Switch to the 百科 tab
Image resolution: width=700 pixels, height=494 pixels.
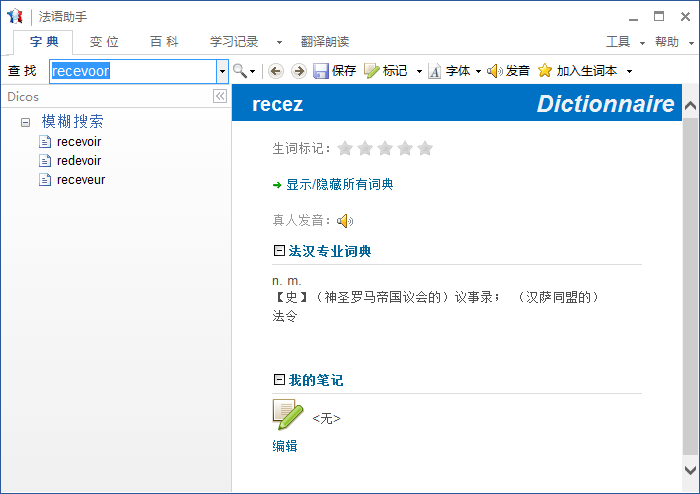[x=164, y=42]
